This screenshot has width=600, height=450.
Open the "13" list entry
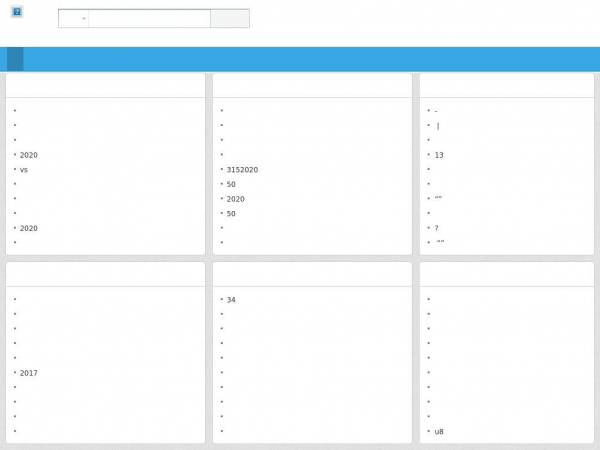[x=439, y=155]
